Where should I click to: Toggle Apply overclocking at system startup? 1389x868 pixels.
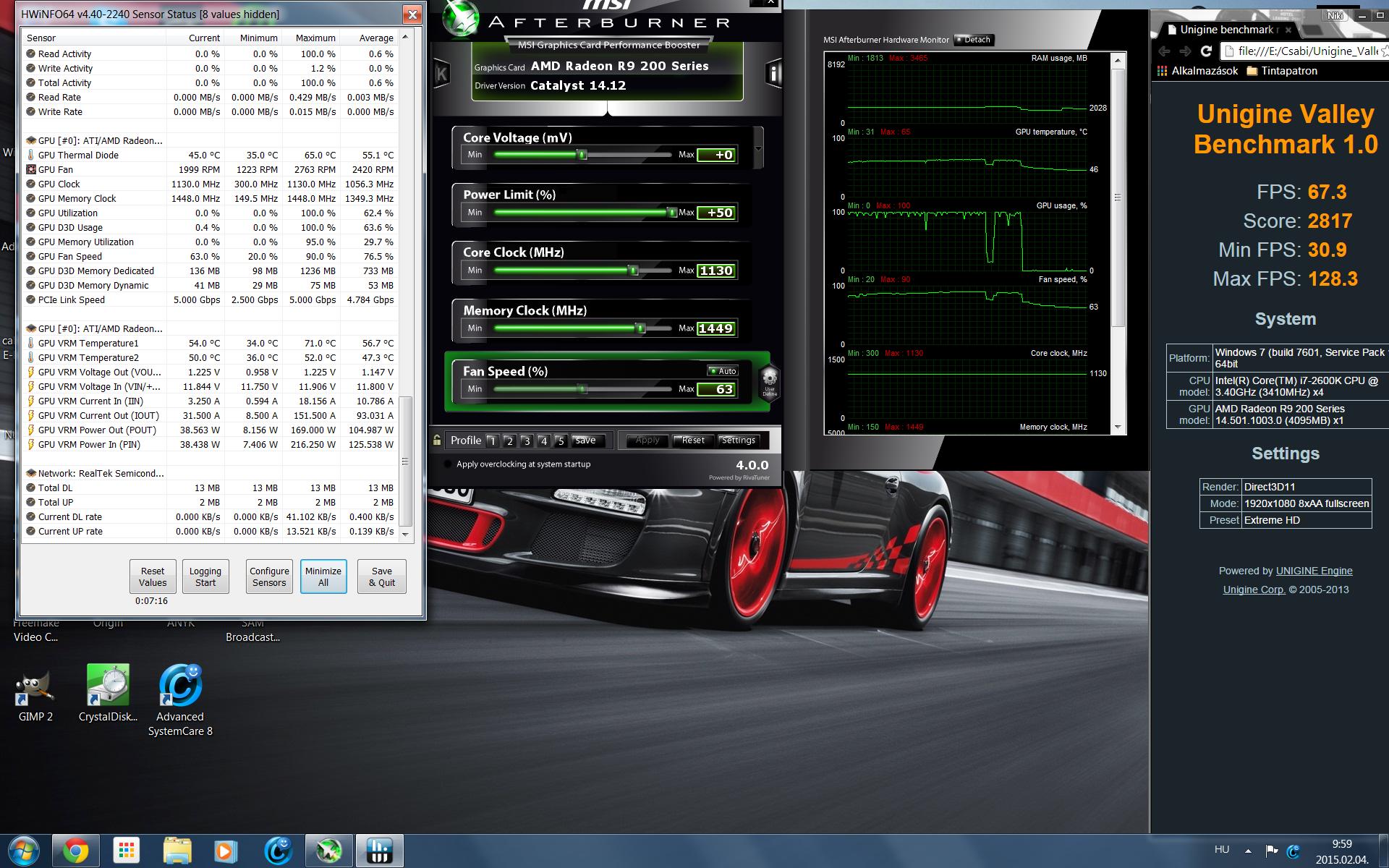pos(448,464)
